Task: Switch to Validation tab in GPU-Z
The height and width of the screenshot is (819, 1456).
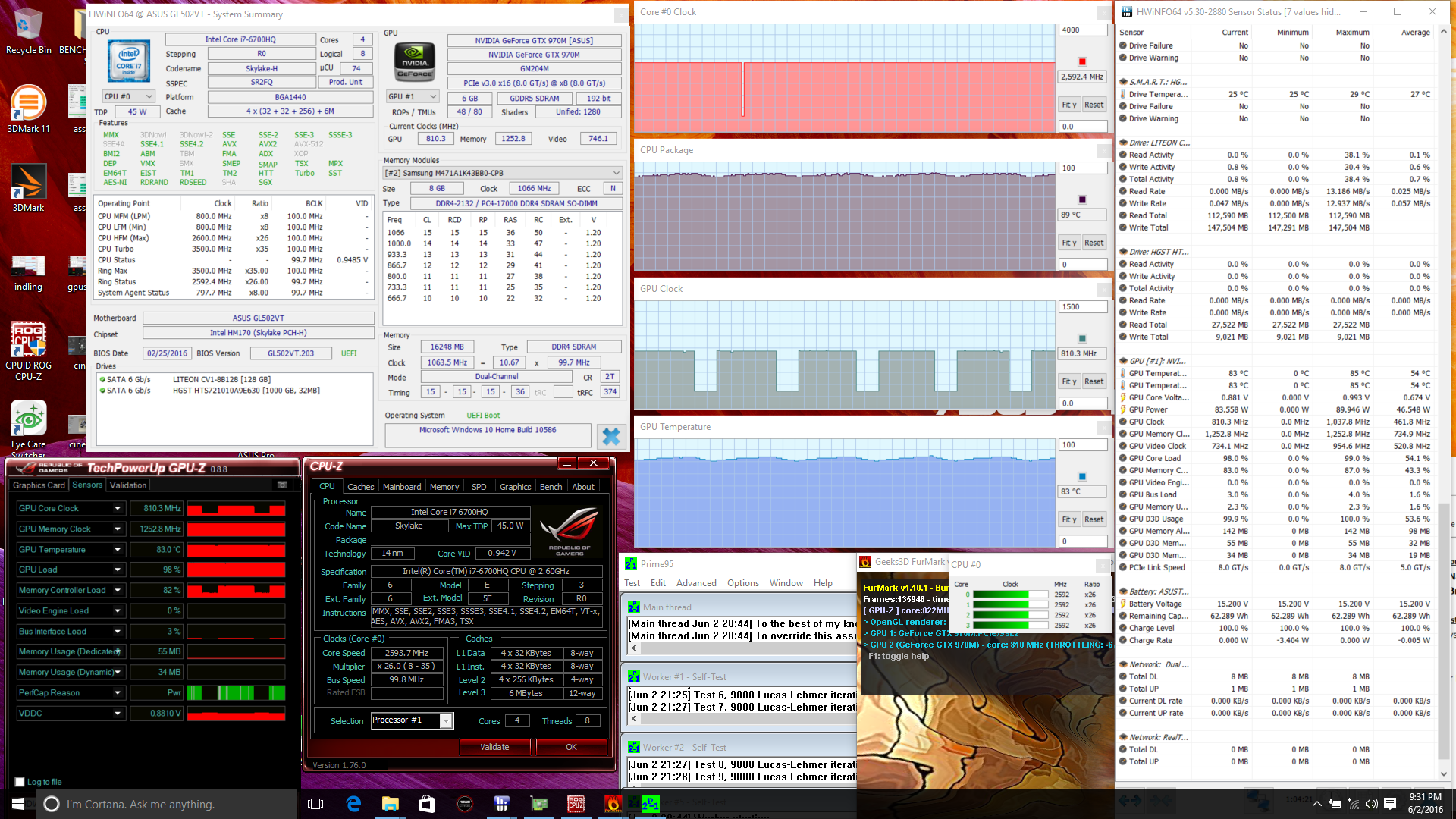Action: 127,485
